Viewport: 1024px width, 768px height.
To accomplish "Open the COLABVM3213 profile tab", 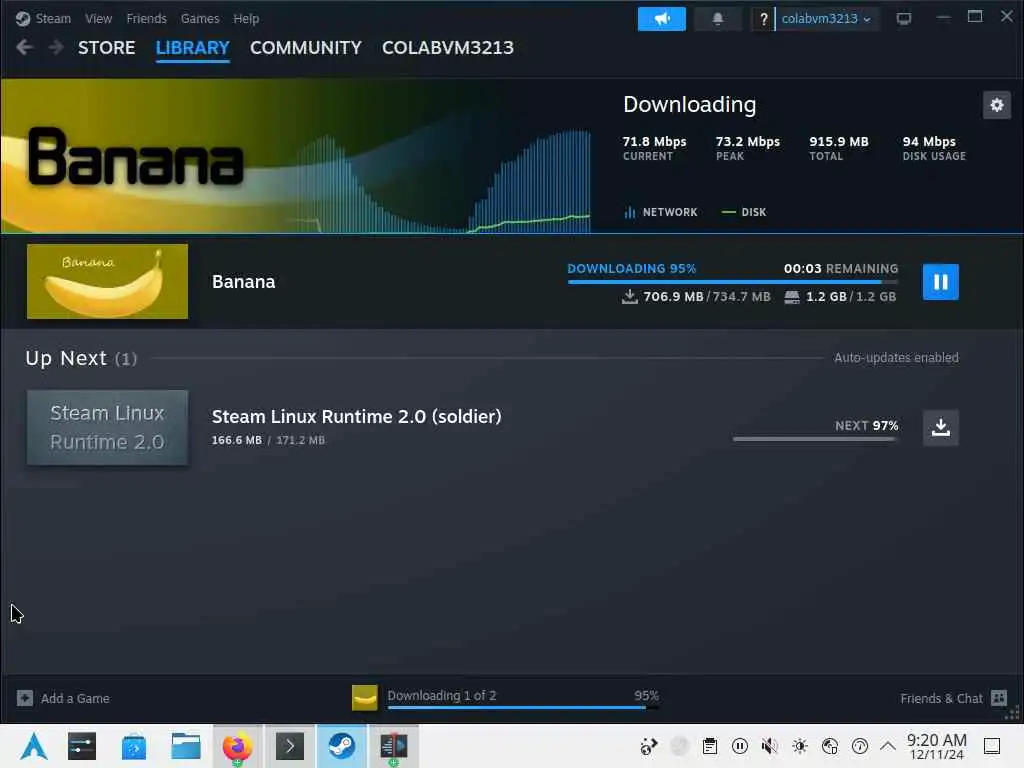I will point(448,48).
